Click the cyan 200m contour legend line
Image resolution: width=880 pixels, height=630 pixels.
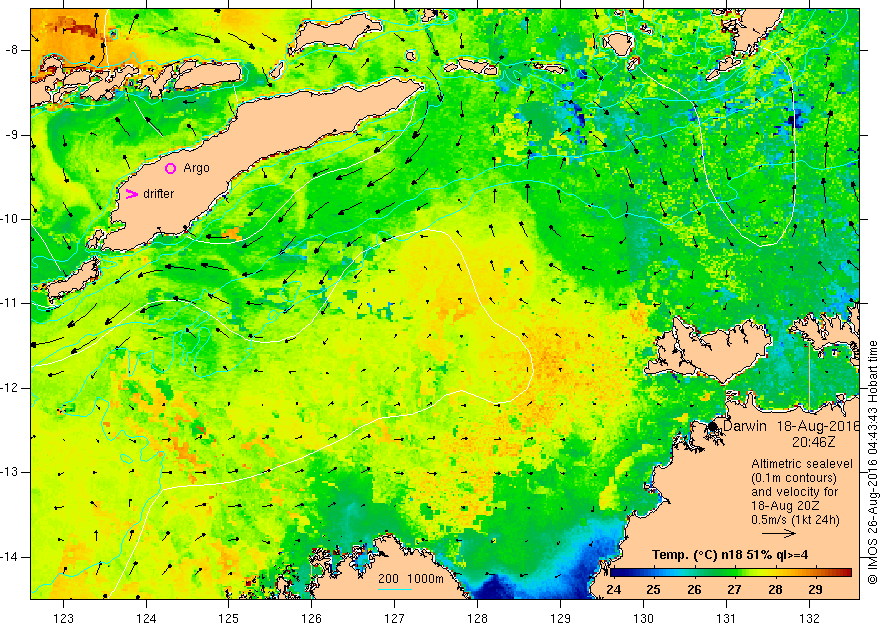(395, 589)
